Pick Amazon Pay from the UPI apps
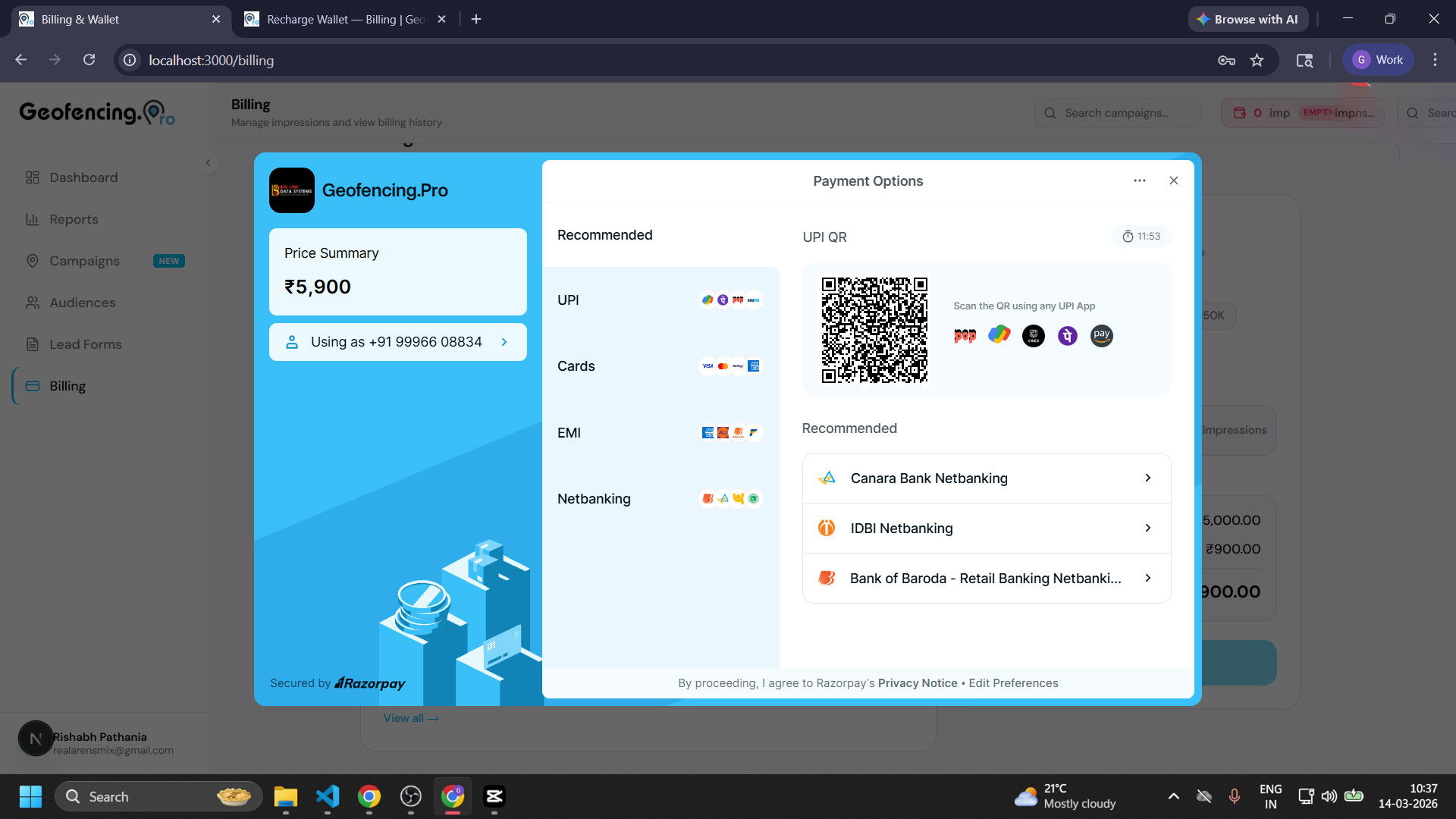 coord(1101,335)
